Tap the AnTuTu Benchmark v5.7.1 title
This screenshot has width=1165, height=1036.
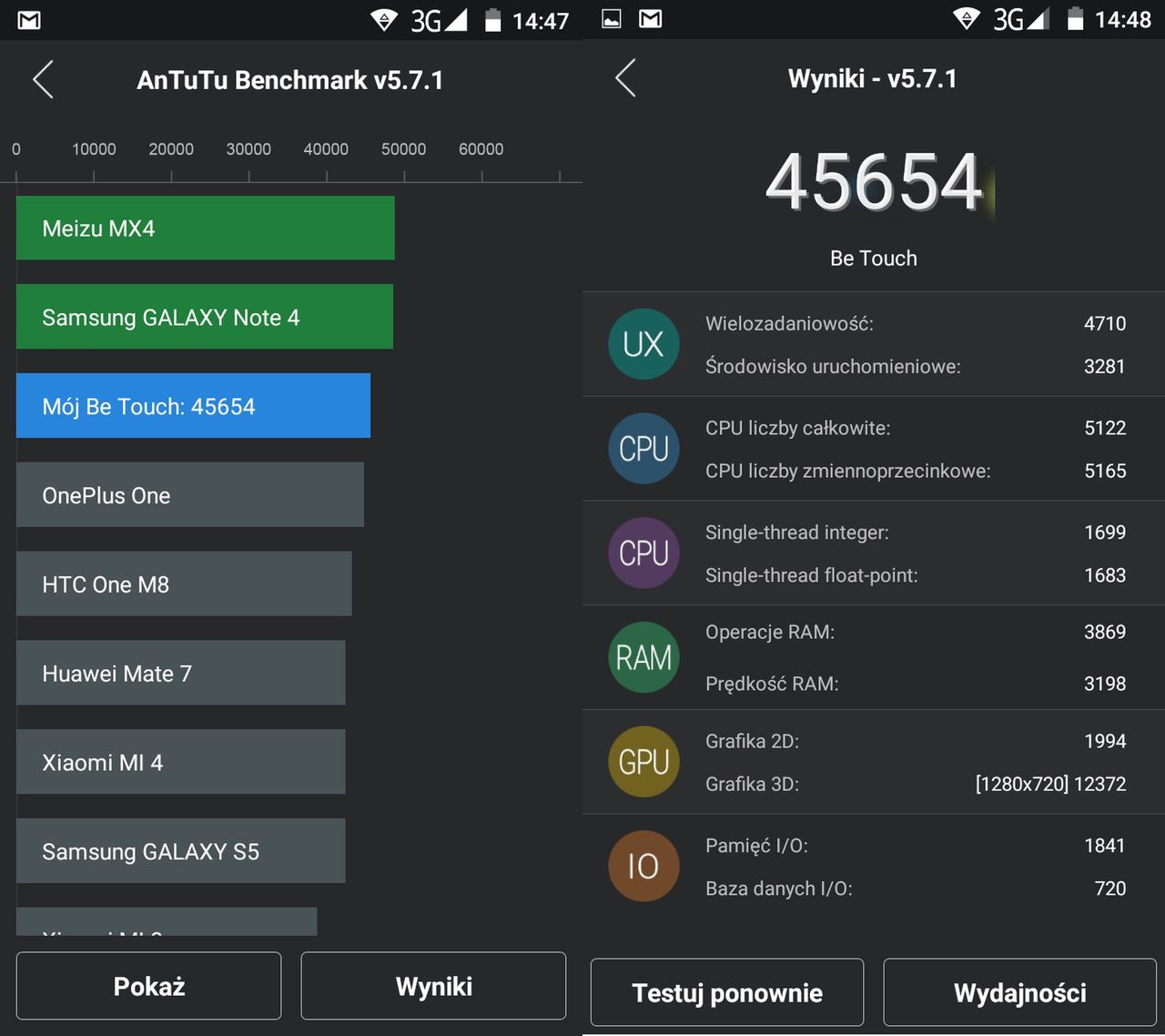pos(289,80)
